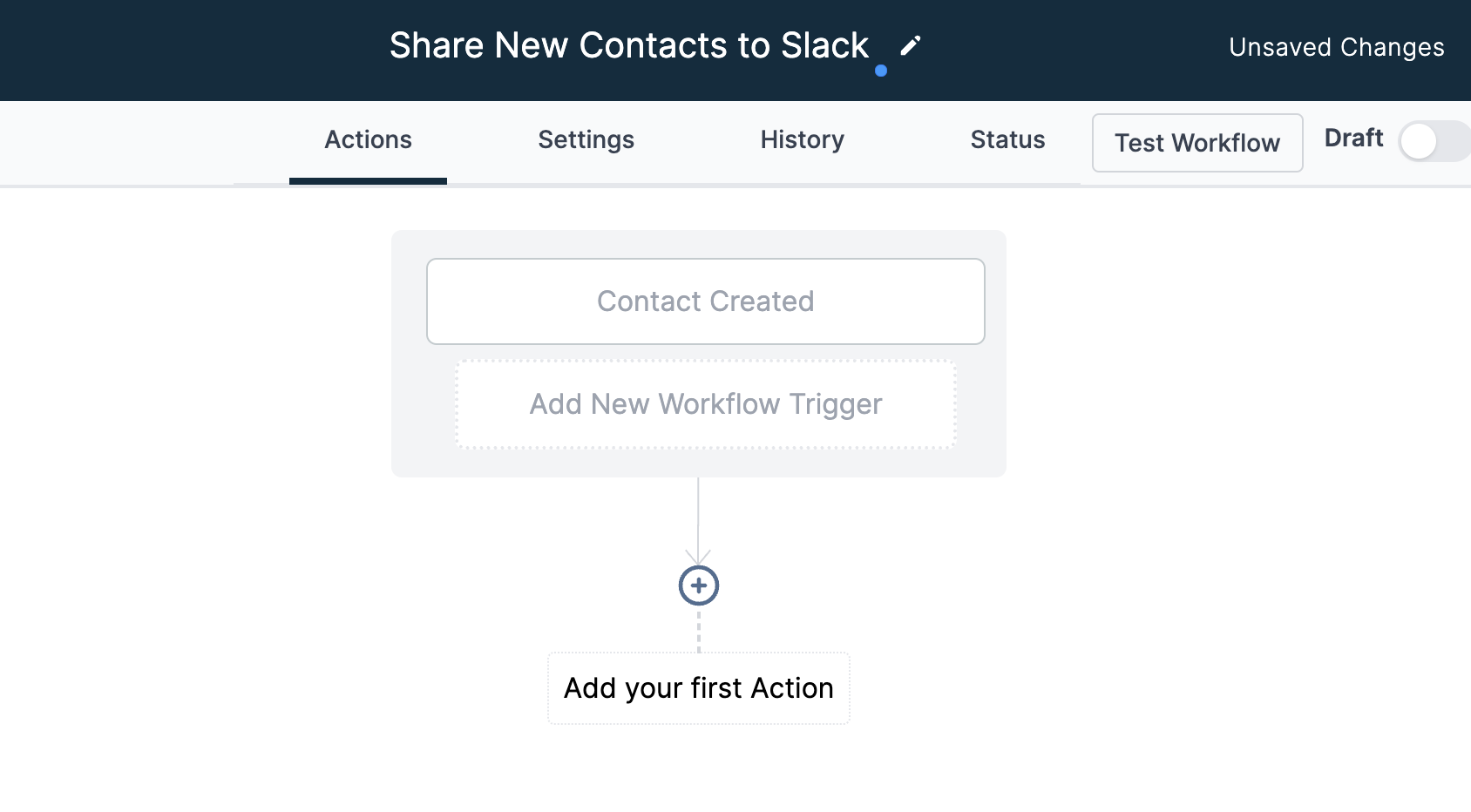This screenshot has height=812, width=1471.
Task: Run Test Workflow
Action: click(x=1196, y=142)
